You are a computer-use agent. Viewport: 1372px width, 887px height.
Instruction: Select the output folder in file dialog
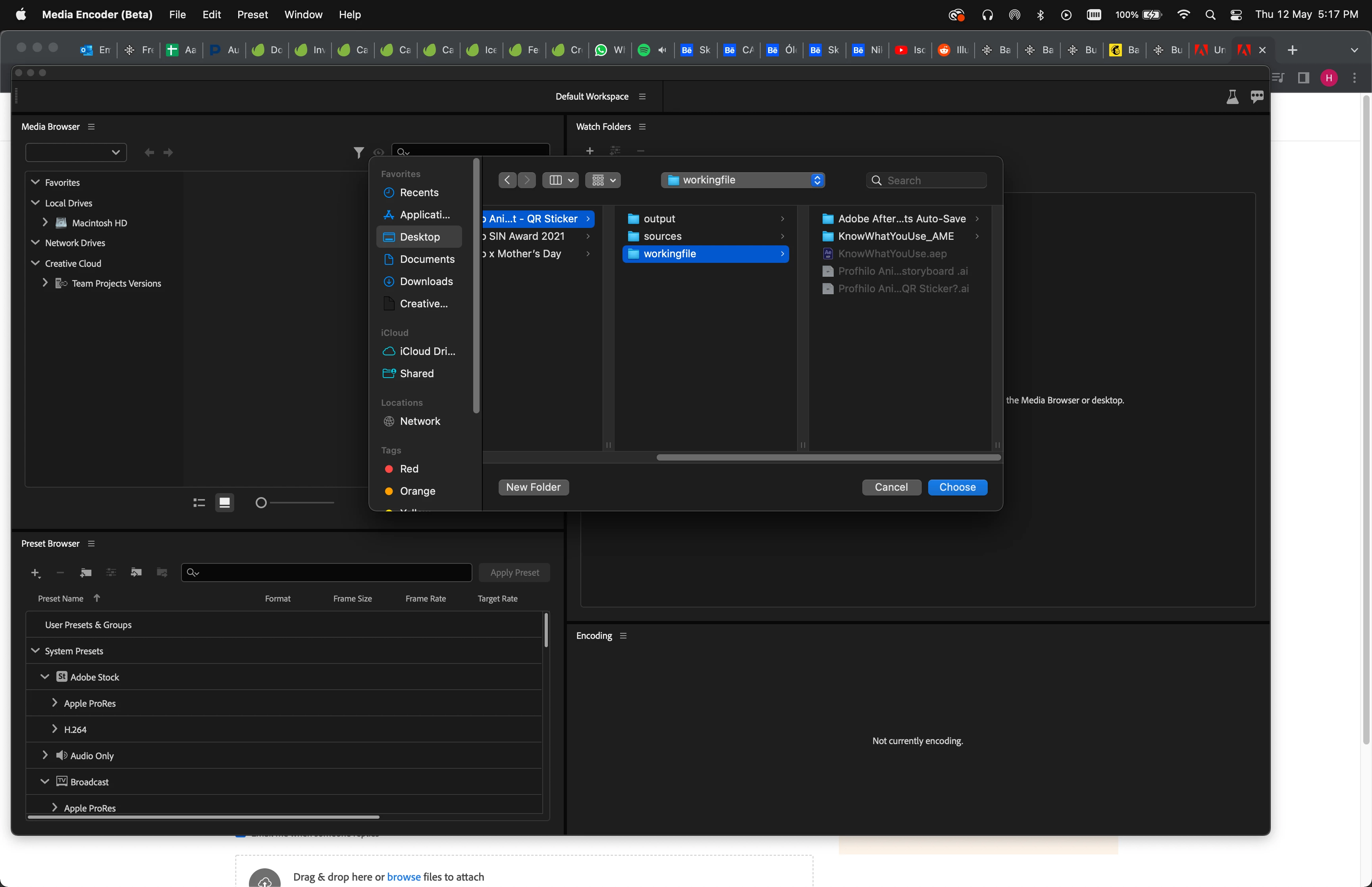(x=659, y=219)
